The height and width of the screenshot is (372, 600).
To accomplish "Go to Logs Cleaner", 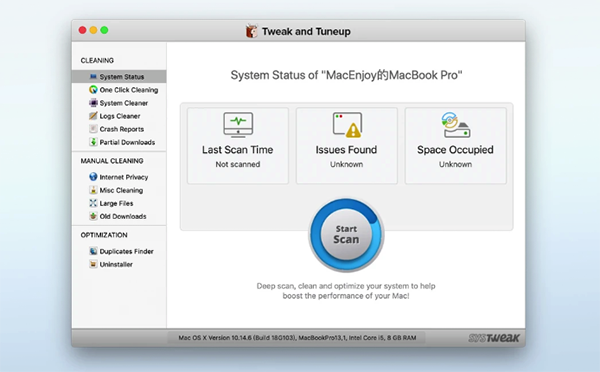I will pyautogui.click(x=119, y=116).
